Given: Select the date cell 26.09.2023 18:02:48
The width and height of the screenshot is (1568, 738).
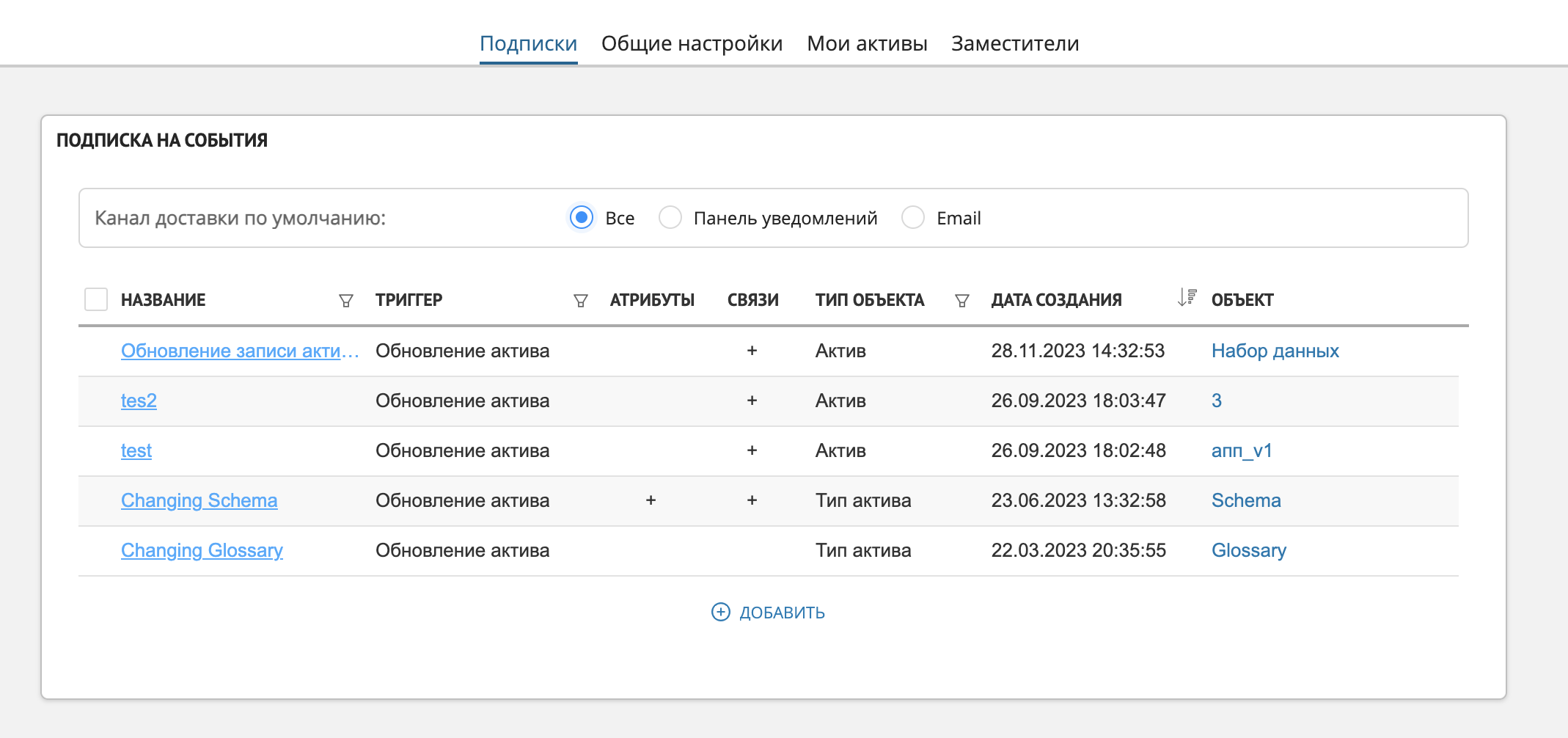Looking at the screenshot, I should click(x=1079, y=450).
